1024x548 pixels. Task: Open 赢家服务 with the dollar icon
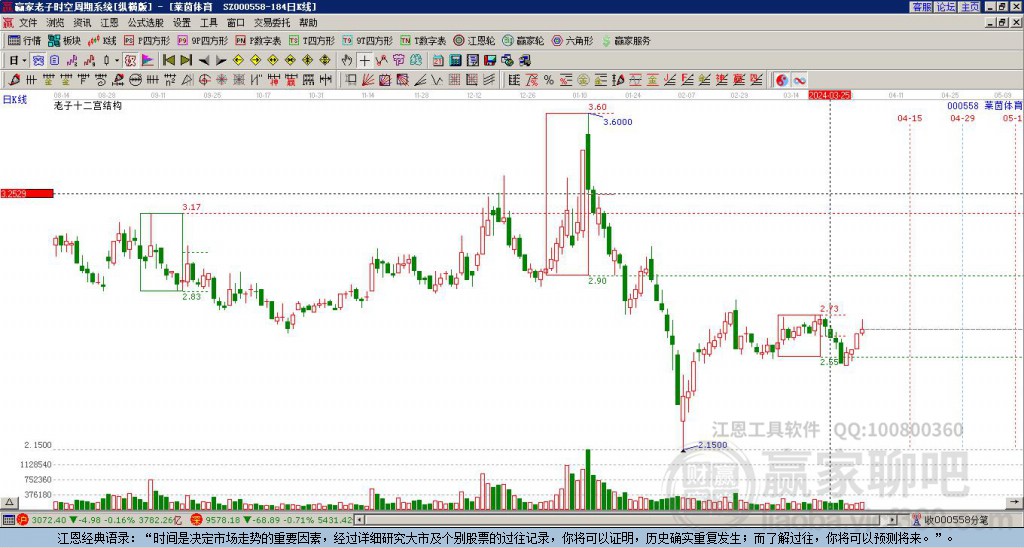626,40
